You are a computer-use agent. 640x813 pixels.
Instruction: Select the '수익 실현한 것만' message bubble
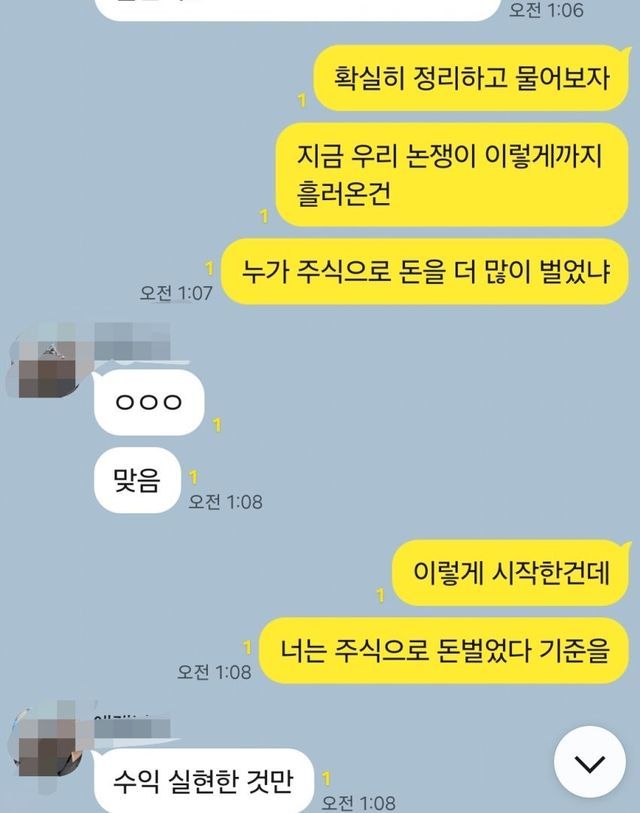(x=203, y=781)
